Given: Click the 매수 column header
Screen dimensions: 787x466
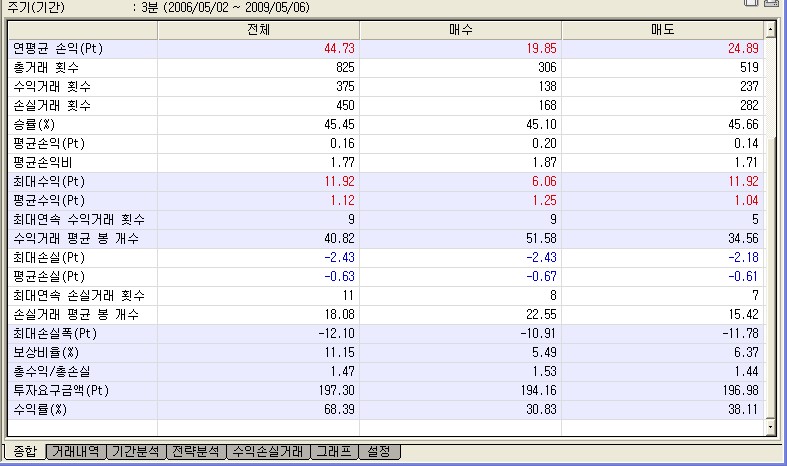Looking at the screenshot, I should (x=459, y=29).
